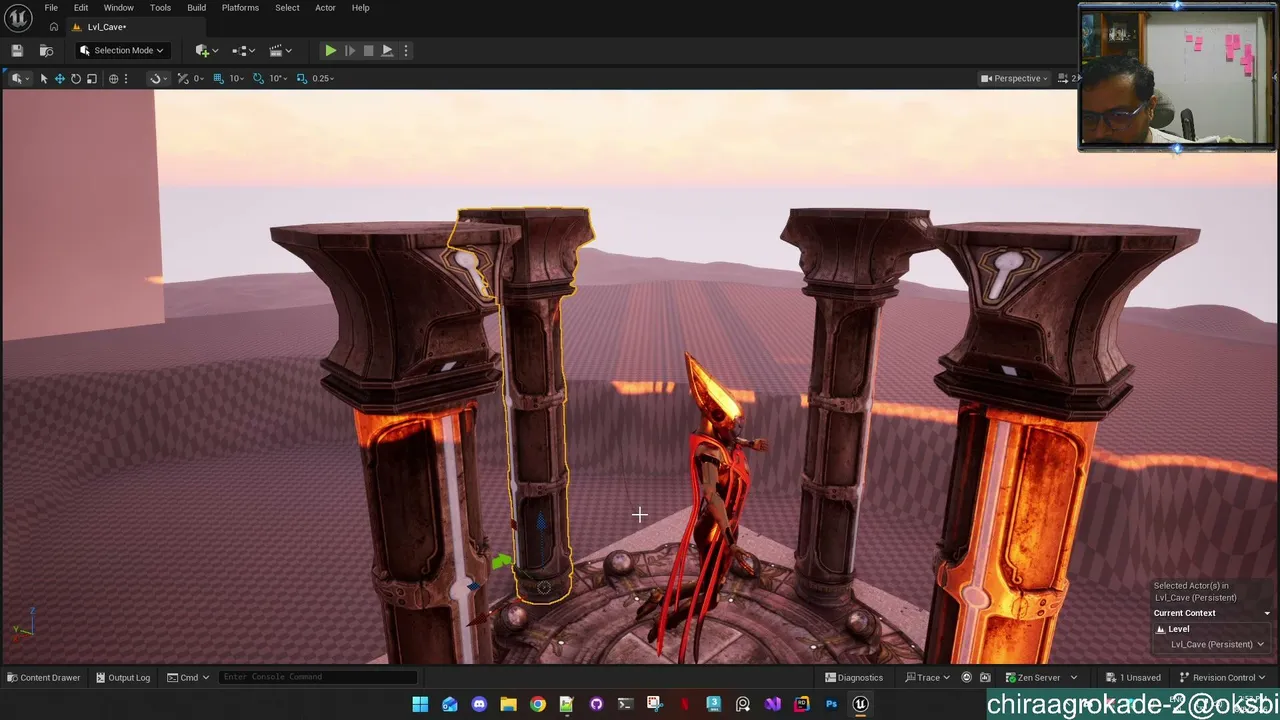Open transform tools three-dot options
The width and height of the screenshot is (1280, 720).
pos(126,78)
